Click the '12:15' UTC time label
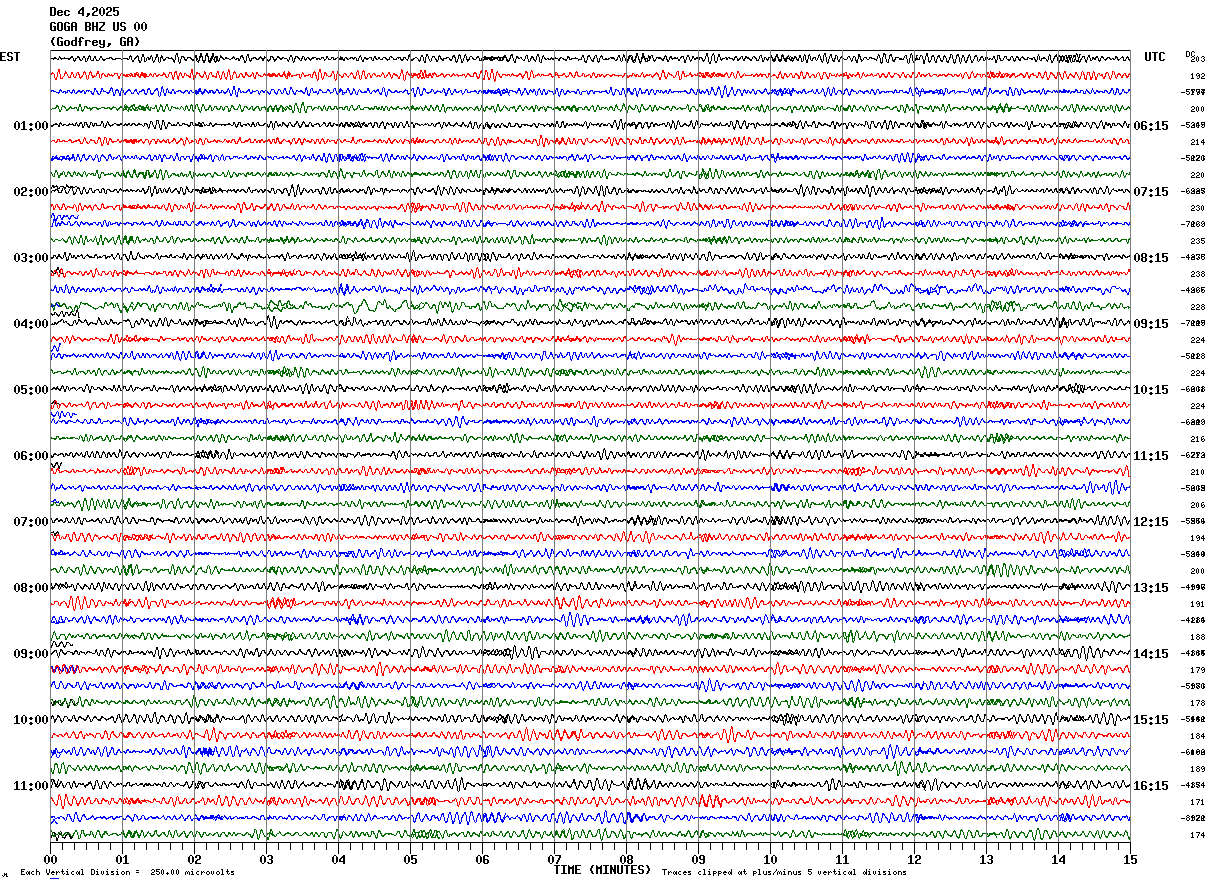This screenshot has width=1210, height=886. click(1151, 522)
